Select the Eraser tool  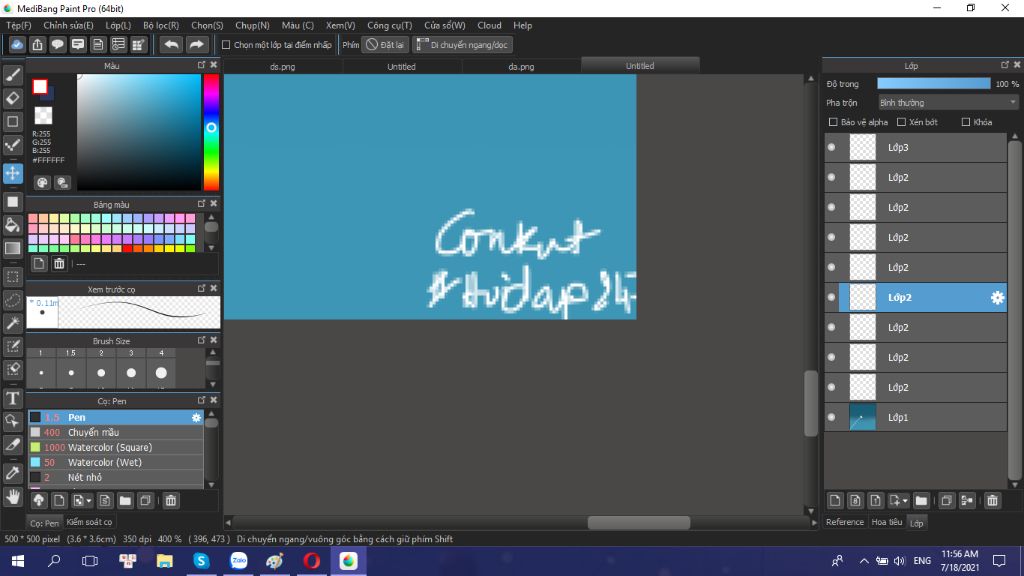pyautogui.click(x=12, y=98)
